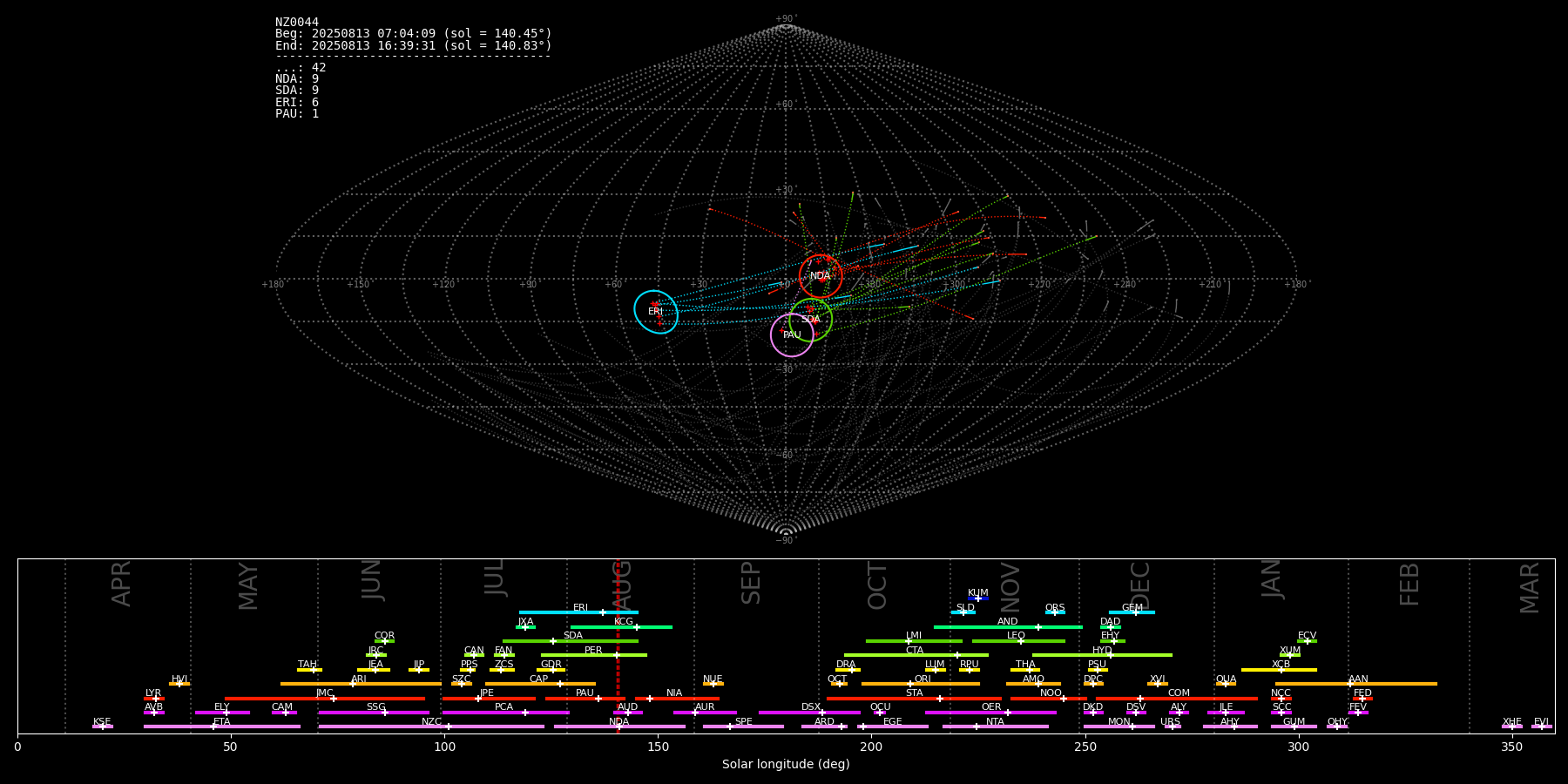Screen dimensions: 1568x784
Task: Click the 'ERI: 6' count in the legend
Action: 297,103
